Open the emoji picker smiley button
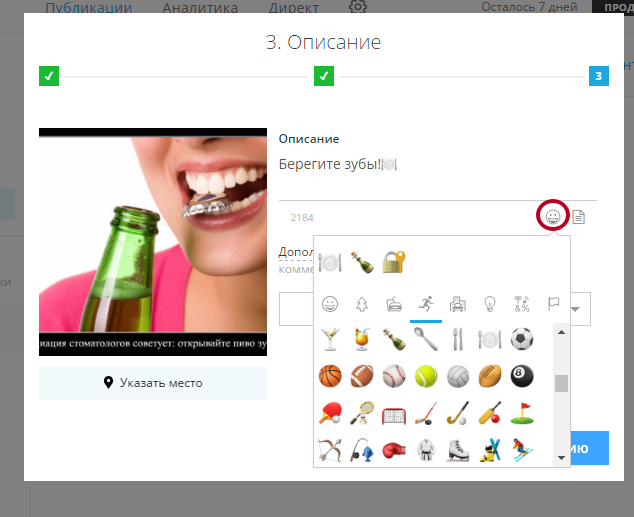This screenshot has width=634, height=517. (553, 217)
